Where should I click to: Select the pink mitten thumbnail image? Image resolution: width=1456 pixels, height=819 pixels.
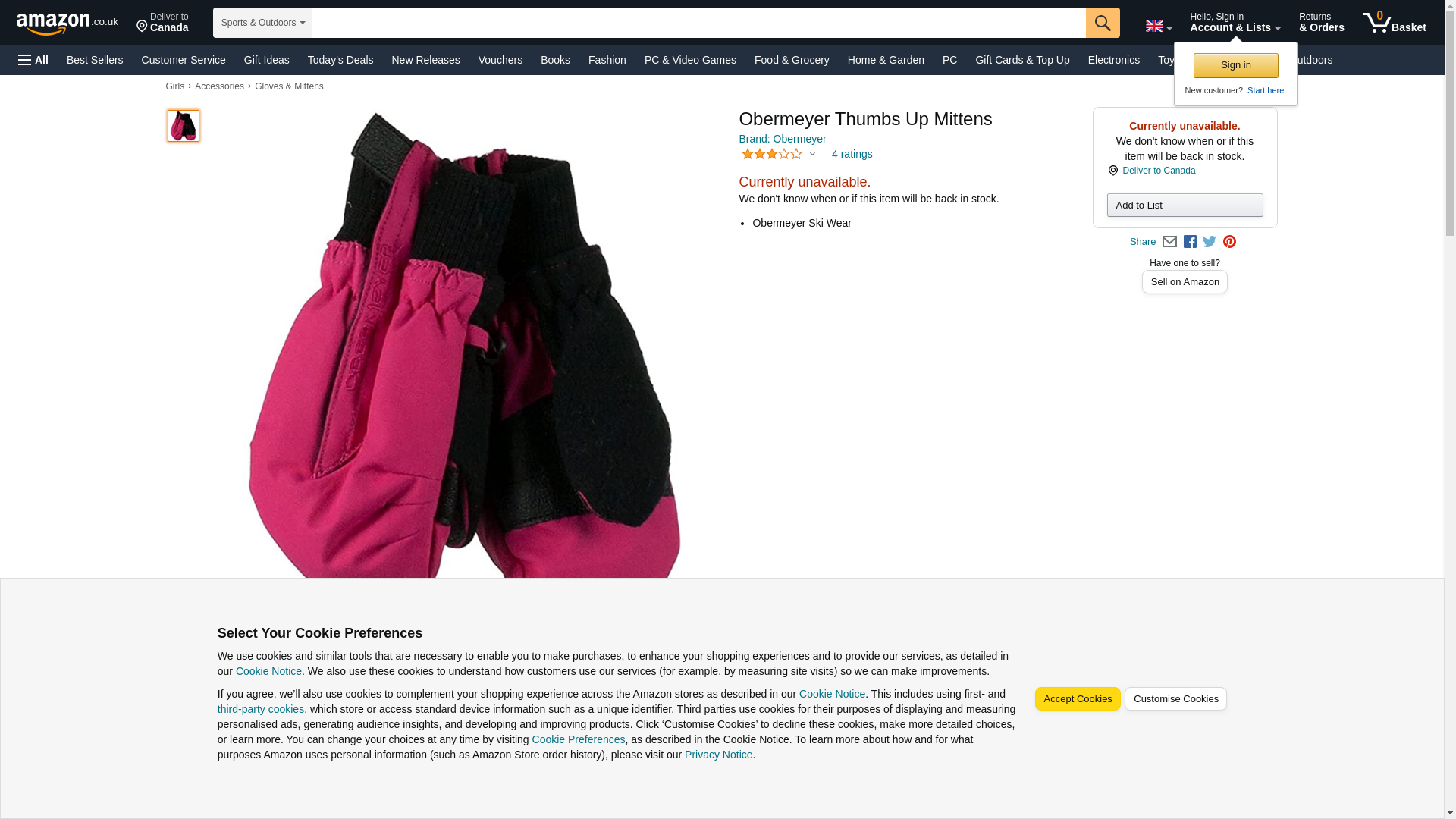click(x=183, y=126)
